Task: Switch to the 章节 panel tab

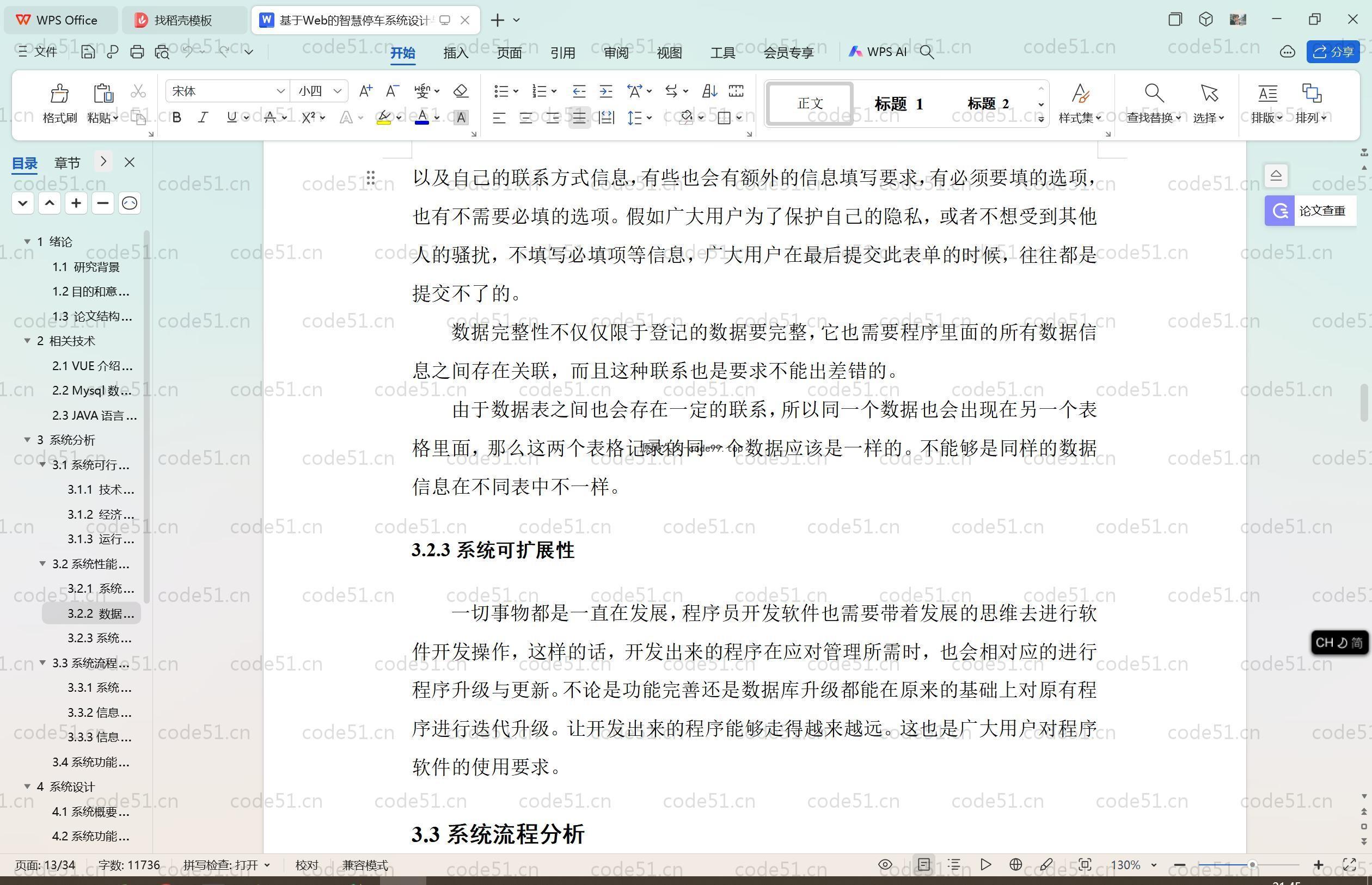Action: coord(68,163)
